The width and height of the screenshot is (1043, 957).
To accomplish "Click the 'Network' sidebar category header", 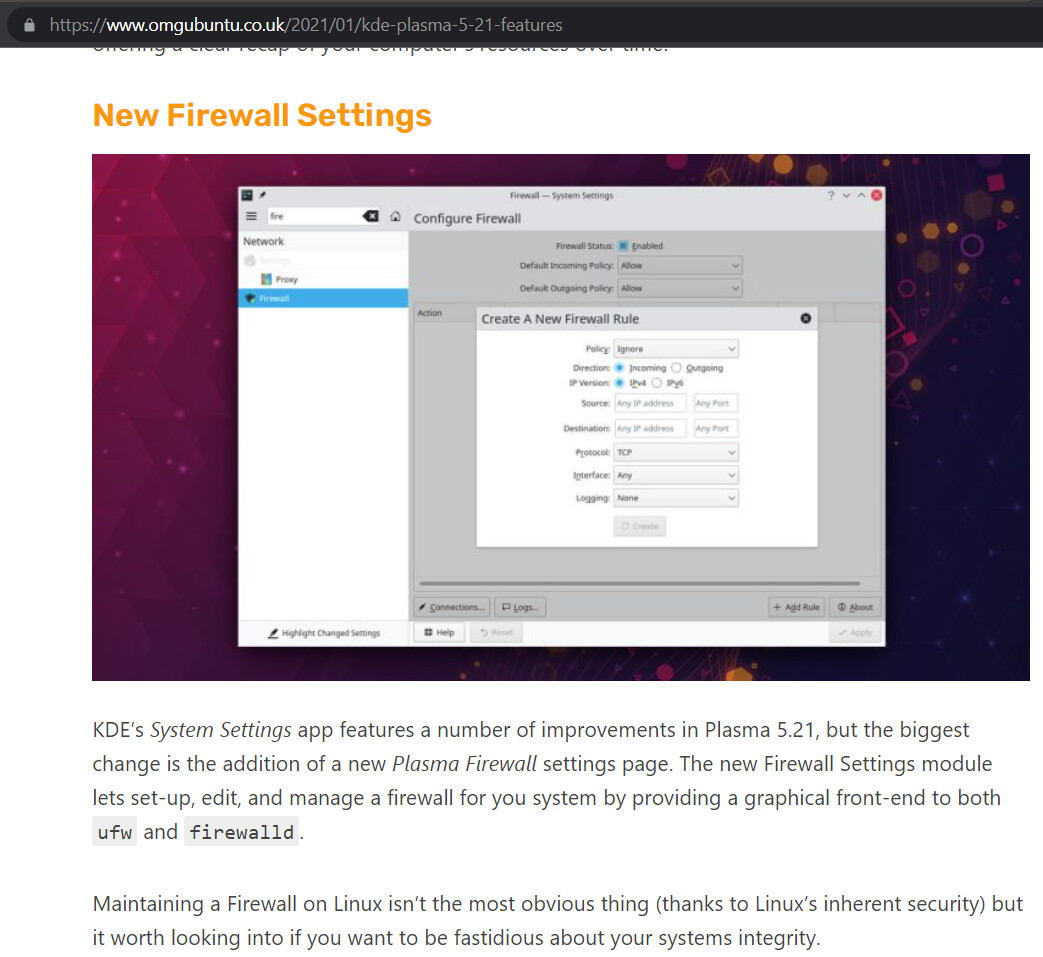I will 263,241.
